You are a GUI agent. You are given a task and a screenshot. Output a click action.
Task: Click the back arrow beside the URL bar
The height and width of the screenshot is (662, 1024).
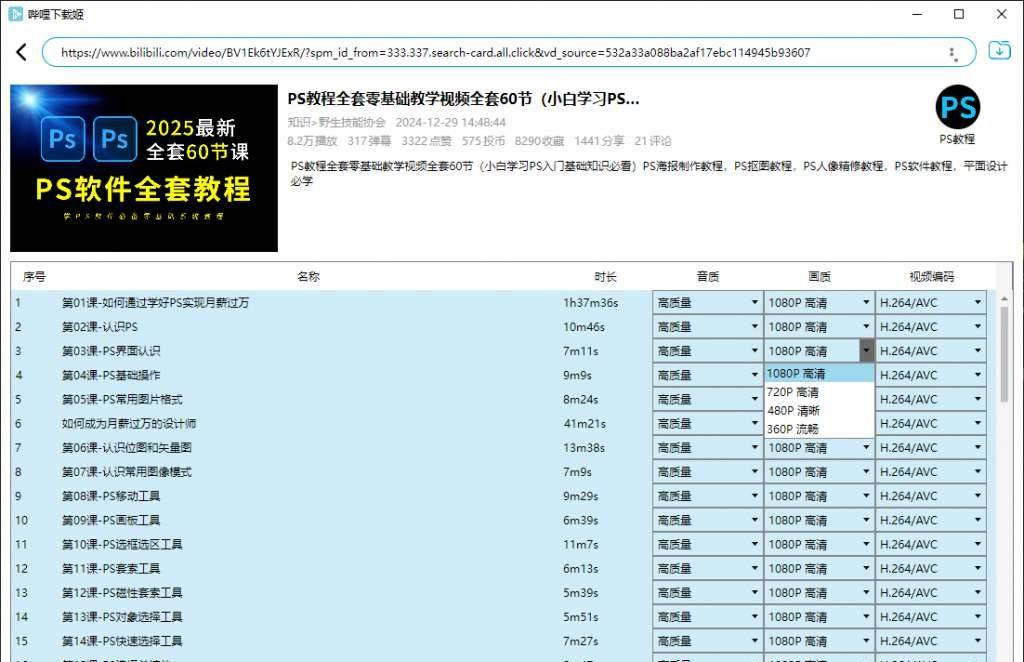(x=21, y=53)
